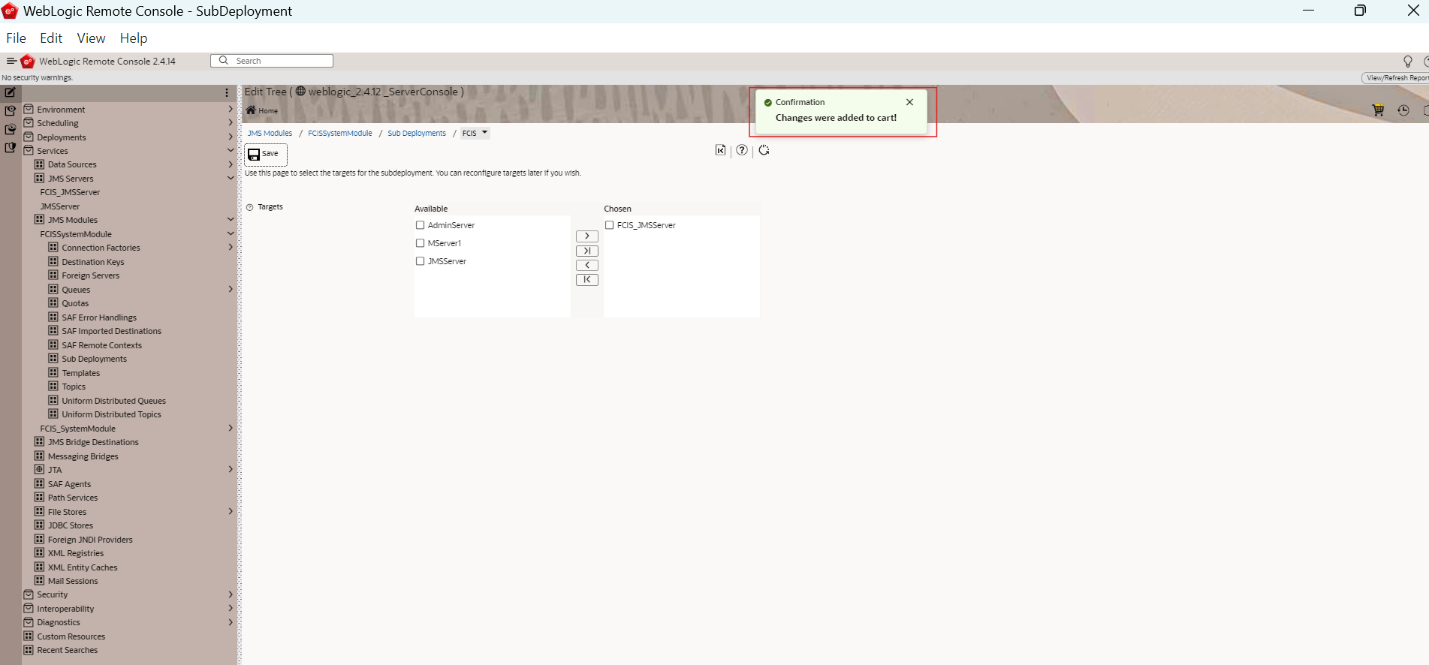Select Uniform Distributed Queues tree item
1429x665 pixels.
click(x=114, y=400)
